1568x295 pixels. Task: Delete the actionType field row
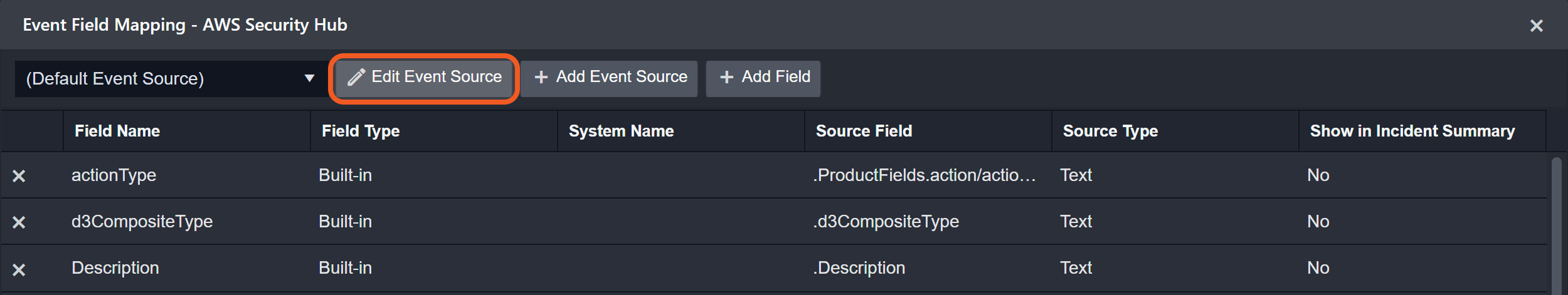coord(19,176)
